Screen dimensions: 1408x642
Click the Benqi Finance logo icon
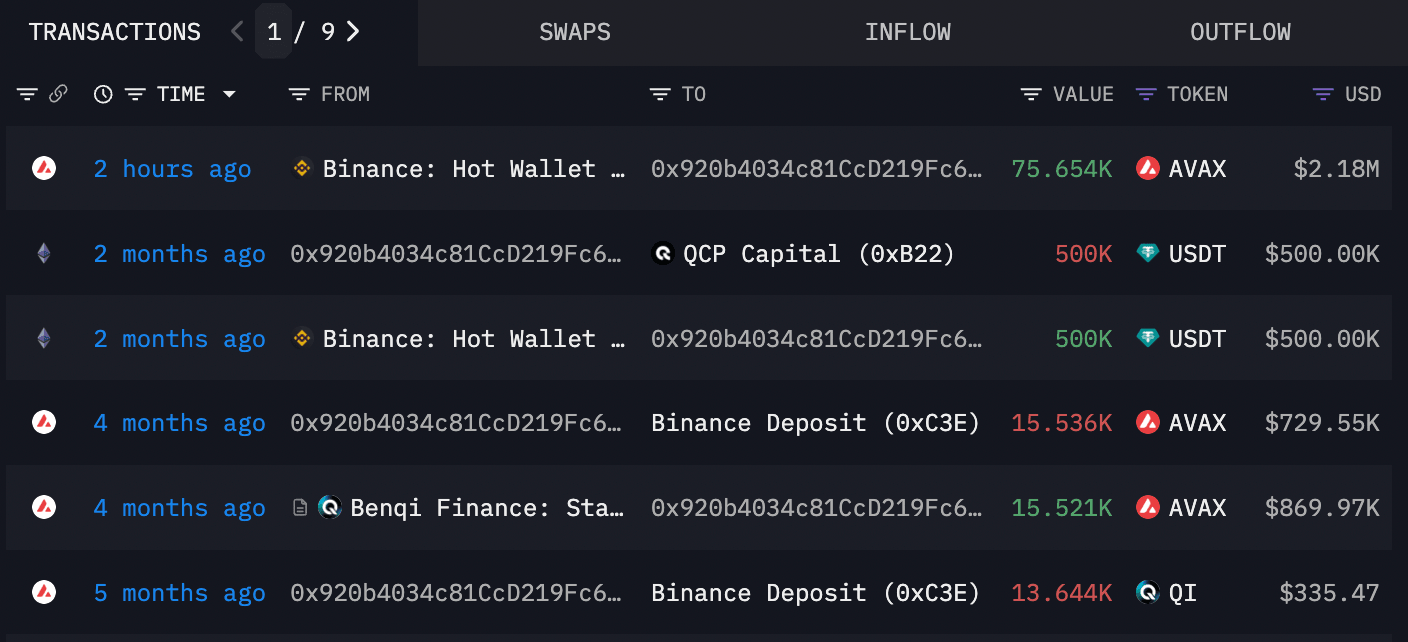pyautogui.click(x=330, y=508)
